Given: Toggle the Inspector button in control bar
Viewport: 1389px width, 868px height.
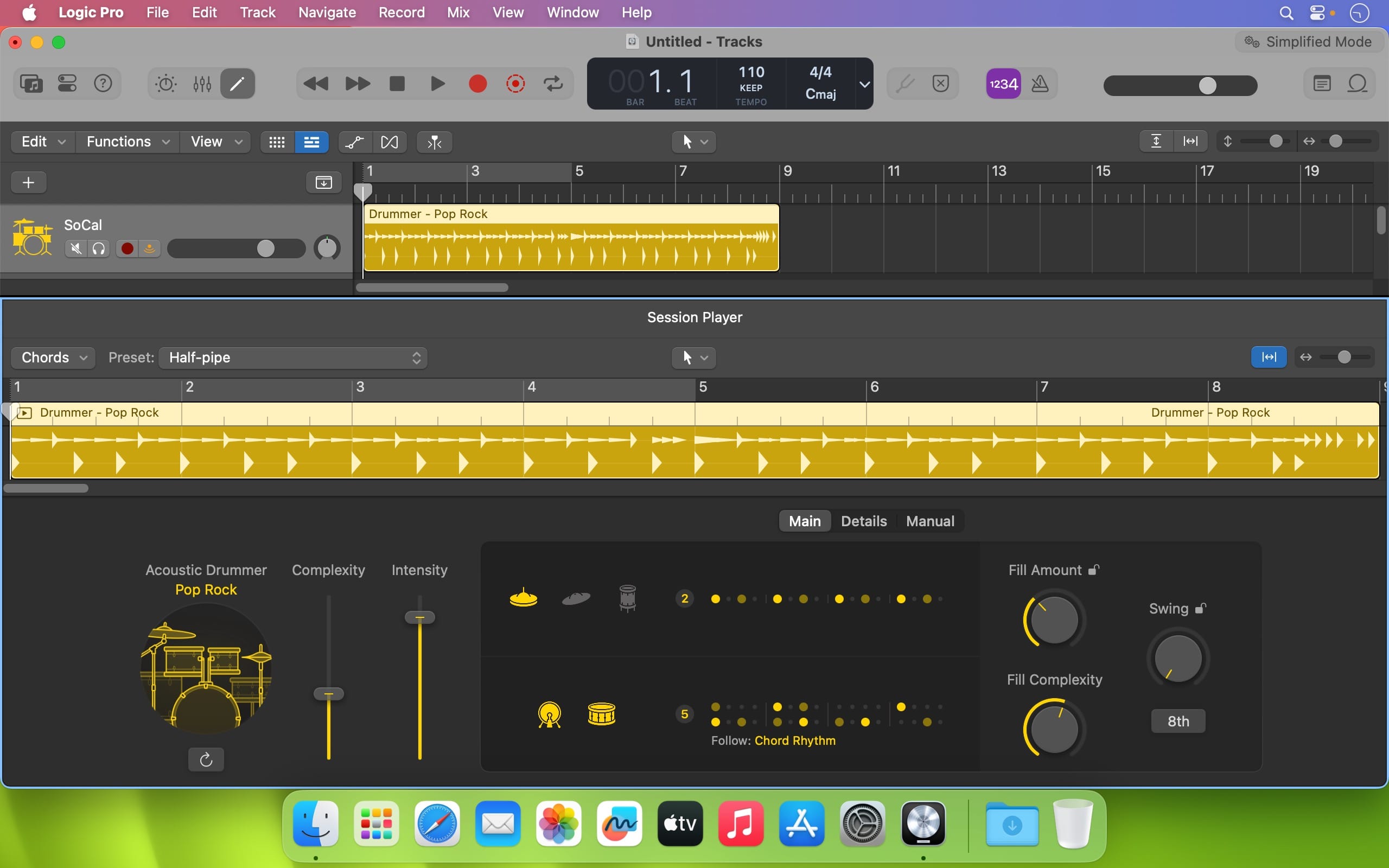Looking at the screenshot, I should point(67,84).
